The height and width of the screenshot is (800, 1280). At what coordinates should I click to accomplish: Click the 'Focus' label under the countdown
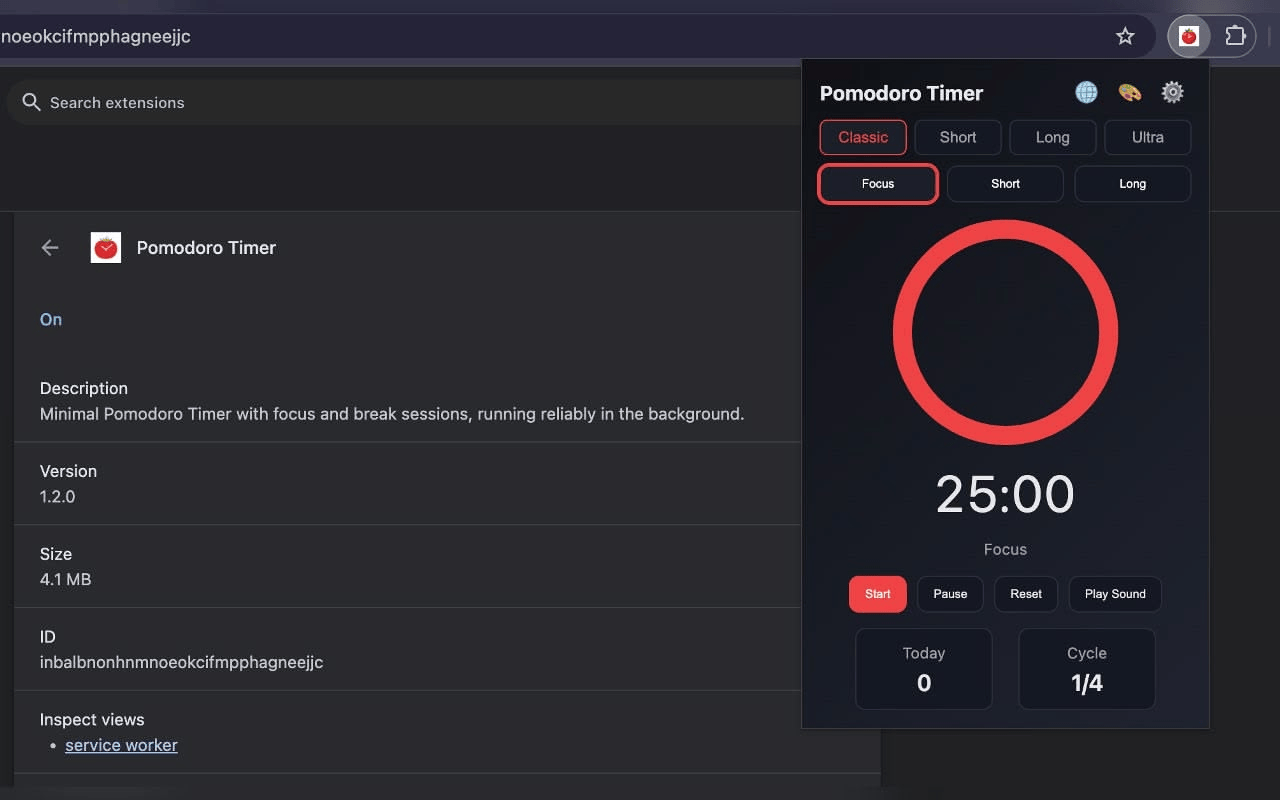pos(1005,549)
